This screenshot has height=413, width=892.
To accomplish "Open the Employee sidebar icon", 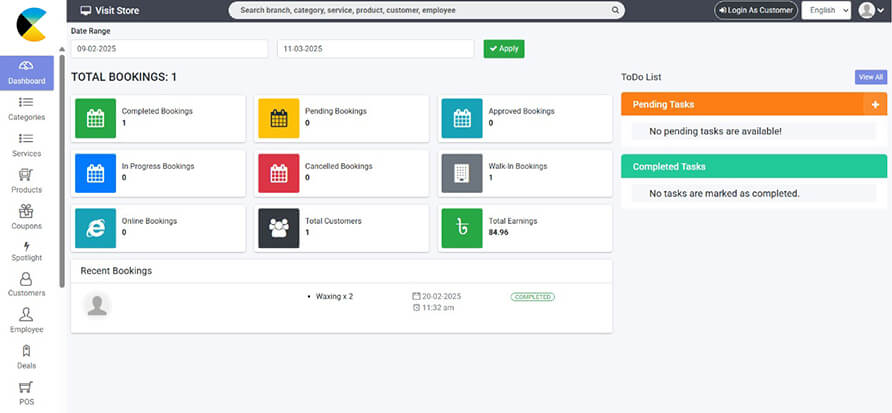I will (x=26, y=315).
